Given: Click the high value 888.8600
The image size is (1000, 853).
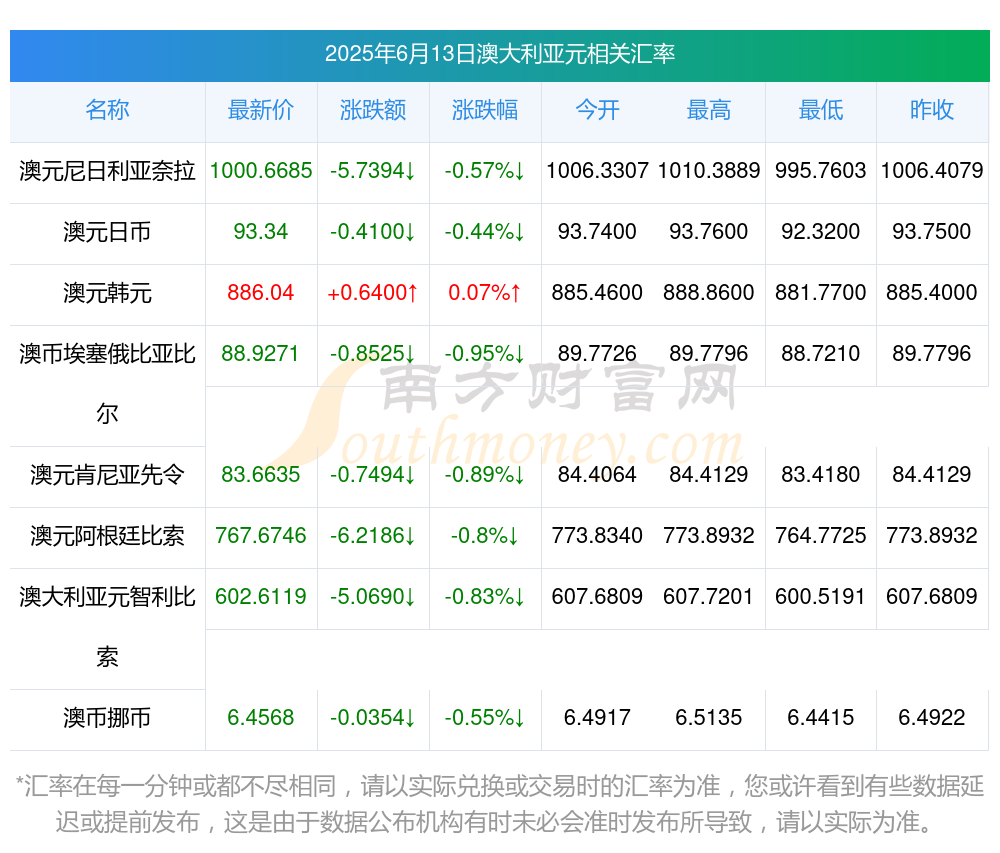Looking at the screenshot, I should [x=709, y=293].
